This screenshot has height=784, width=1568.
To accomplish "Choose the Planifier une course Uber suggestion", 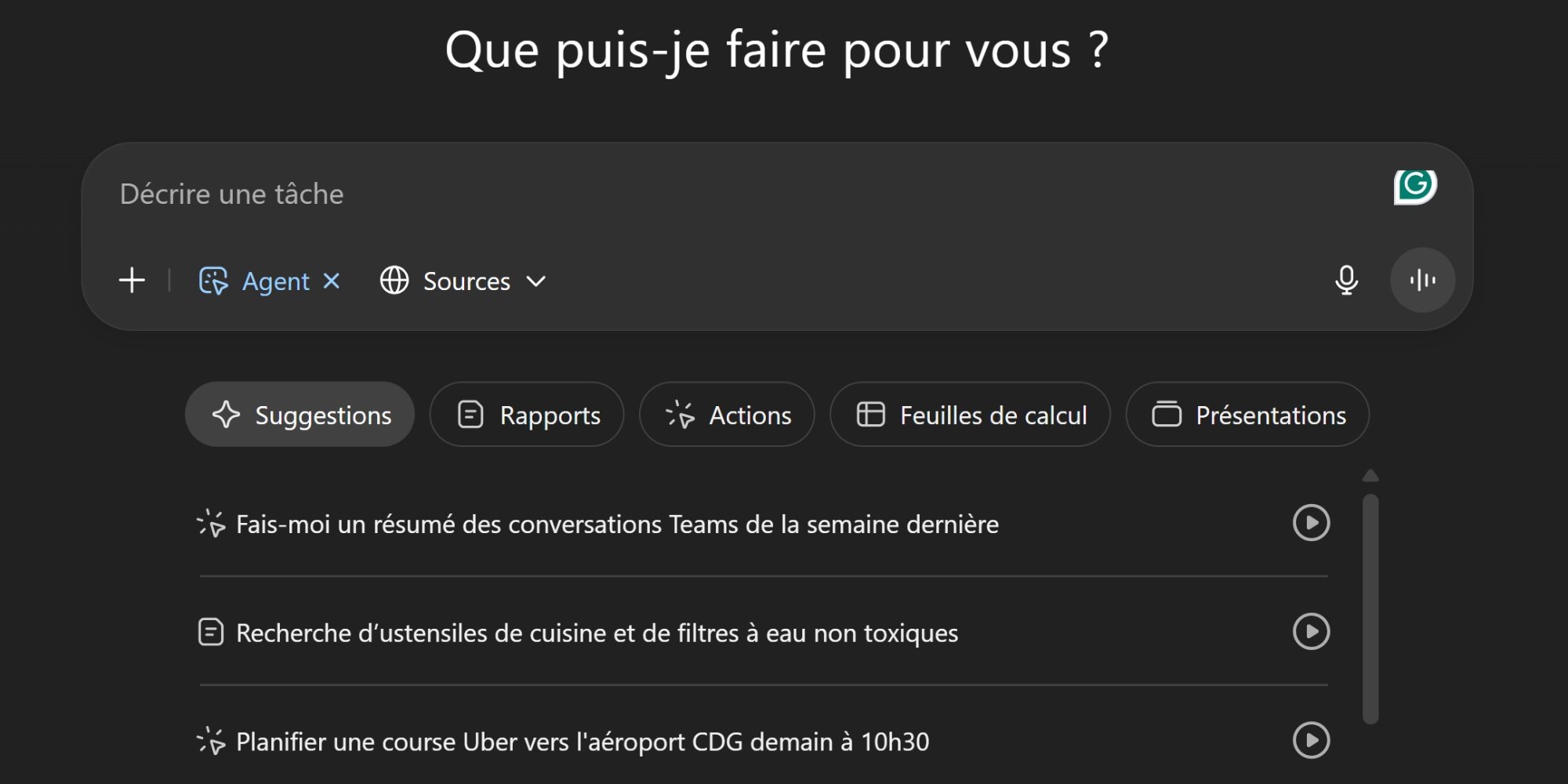I will [x=582, y=742].
